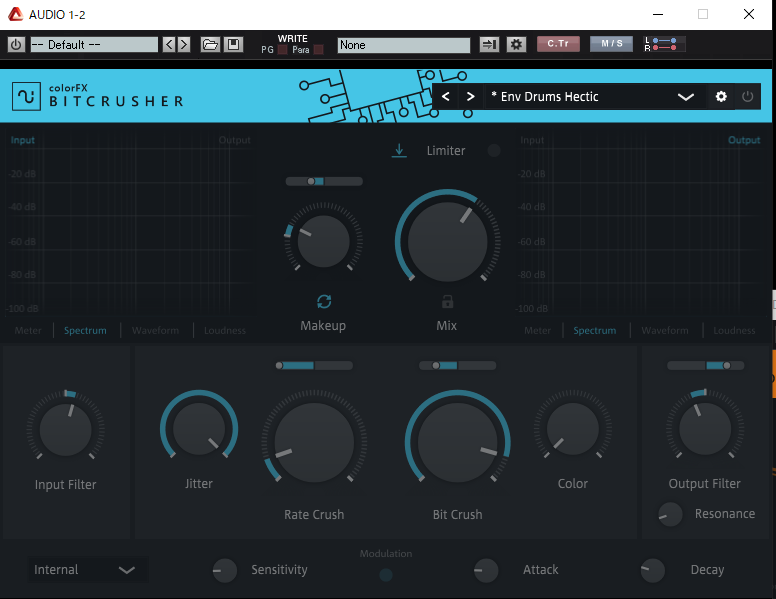This screenshot has width=776, height=599.
Task: Toggle plugin power in BitCrusher header
Action: click(748, 97)
